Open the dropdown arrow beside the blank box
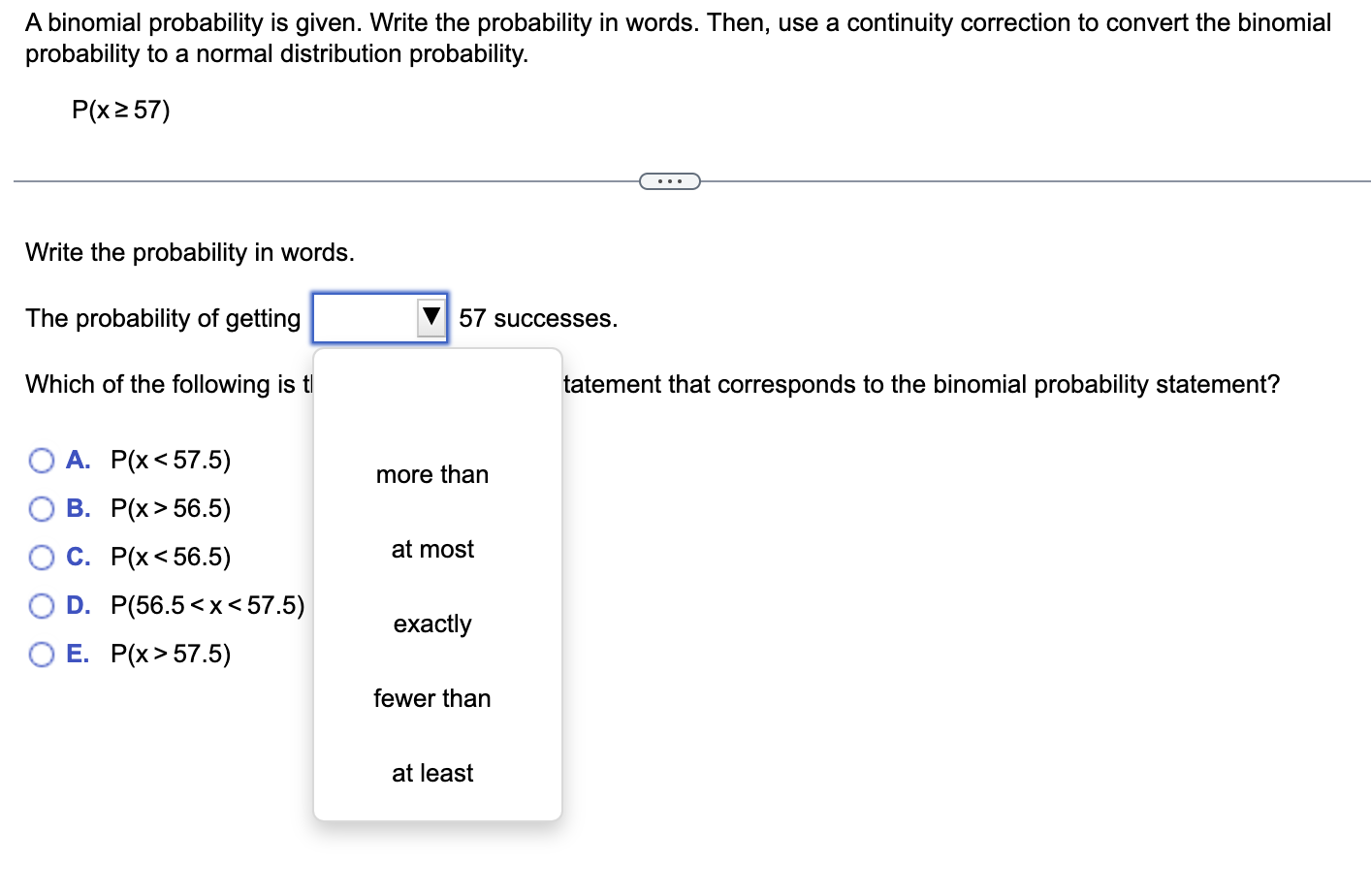The width and height of the screenshot is (1371, 896). click(430, 317)
